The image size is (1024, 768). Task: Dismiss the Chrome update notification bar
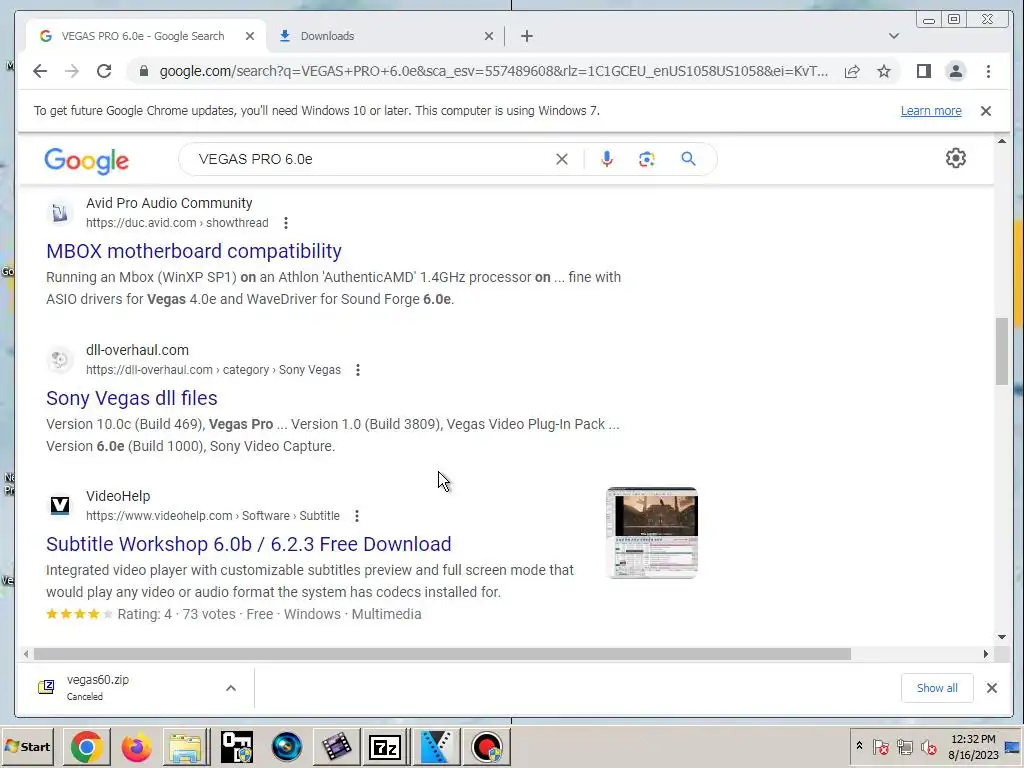(x=985, y=111)
